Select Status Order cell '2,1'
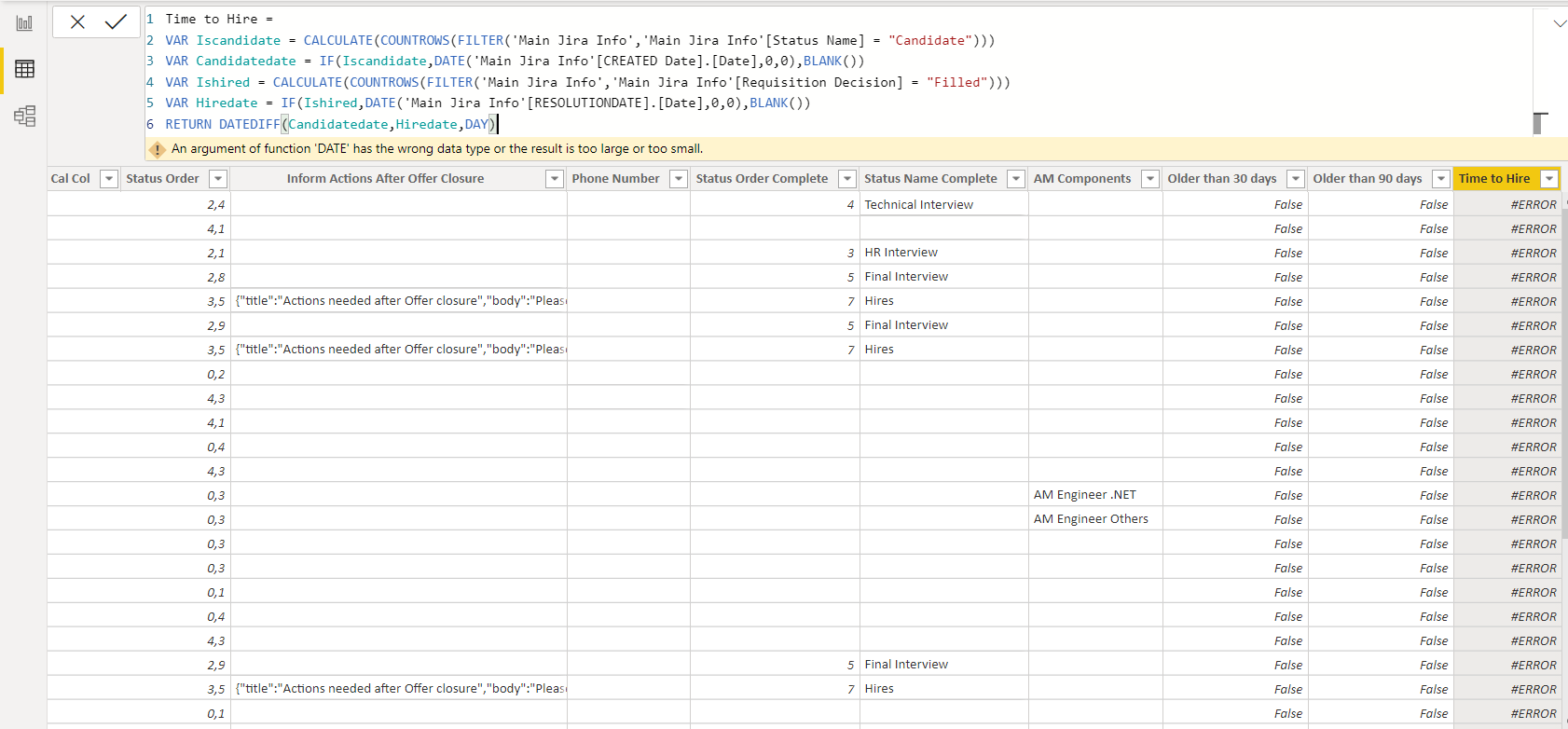The height and width of the screenshot is (729, 1568). 175,253
